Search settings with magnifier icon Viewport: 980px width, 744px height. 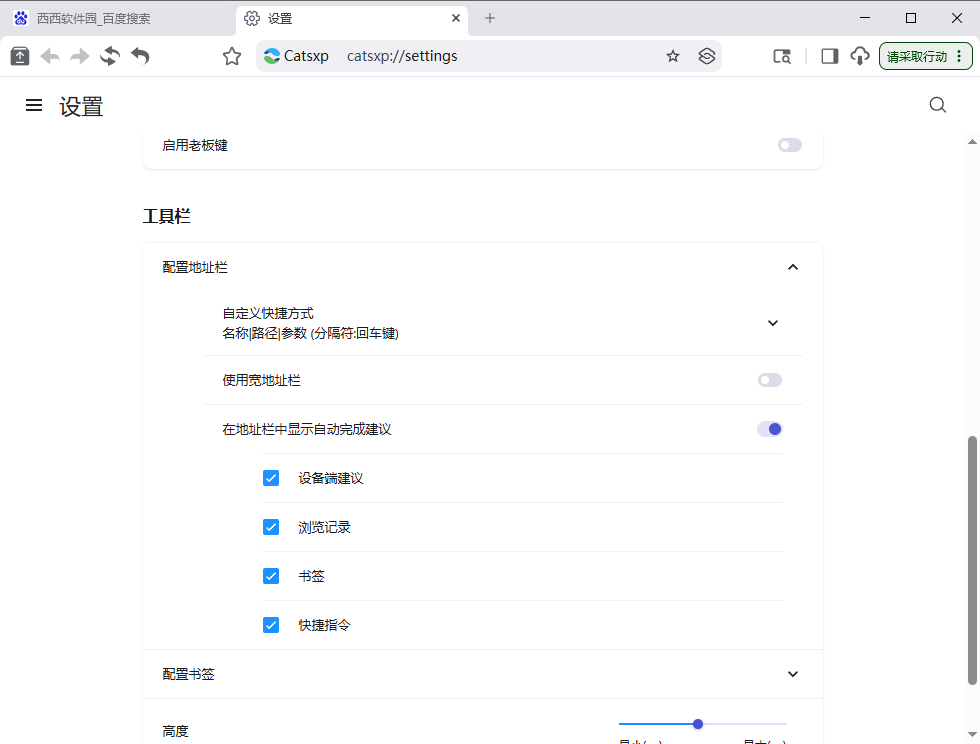[938, 105]
